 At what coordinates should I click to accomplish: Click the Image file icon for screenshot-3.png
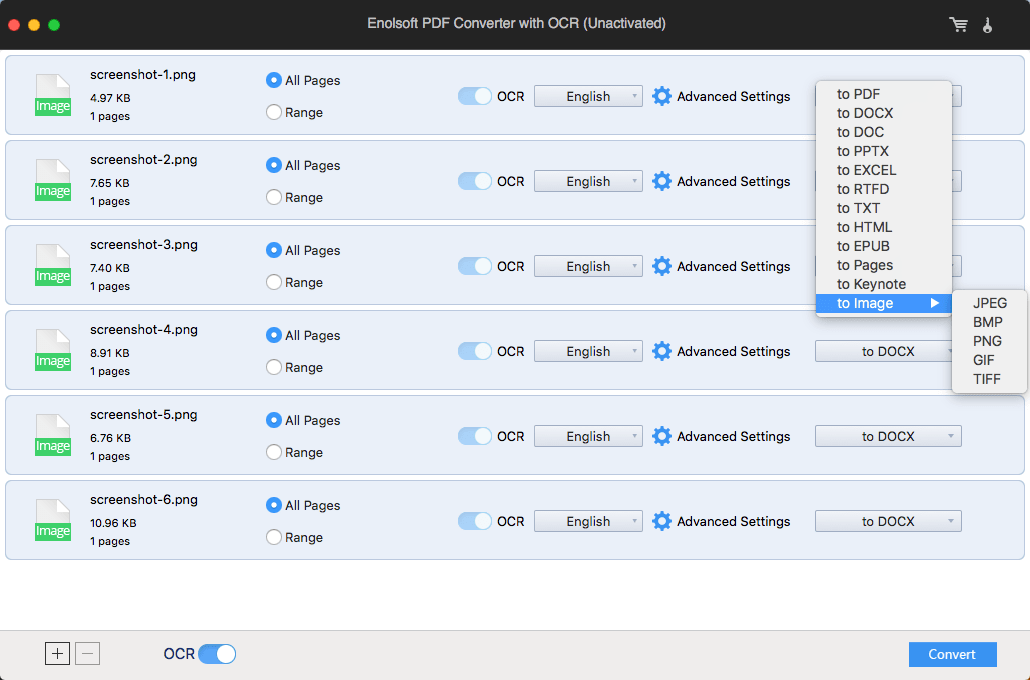(53, 265)
